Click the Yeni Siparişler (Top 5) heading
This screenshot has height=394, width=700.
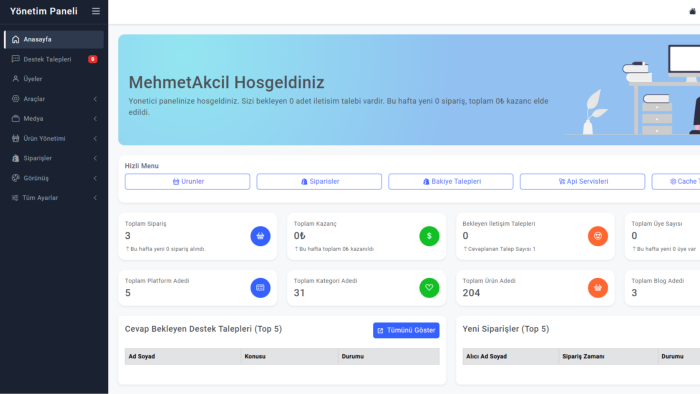(x=506, y=329)
